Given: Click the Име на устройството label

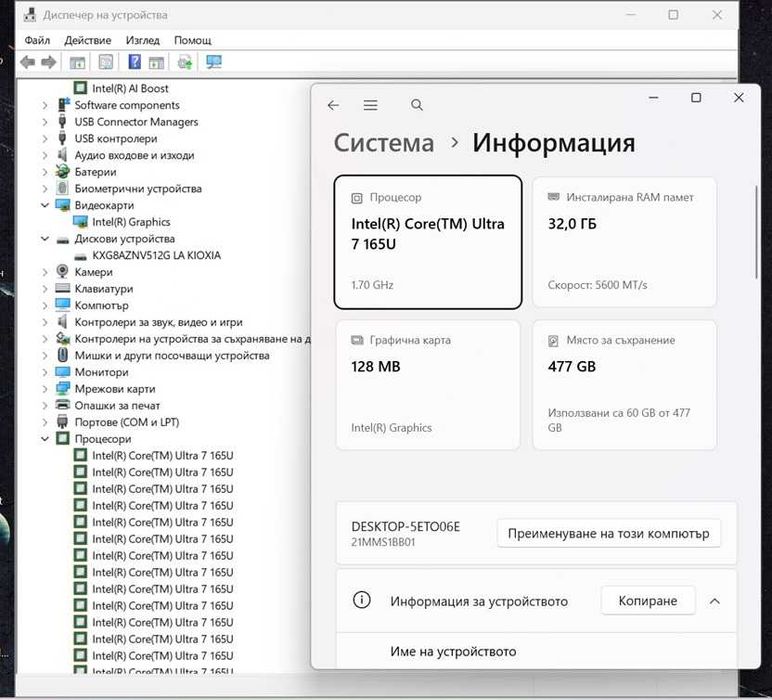Looking at the screenshot, I should coord(453,651).
